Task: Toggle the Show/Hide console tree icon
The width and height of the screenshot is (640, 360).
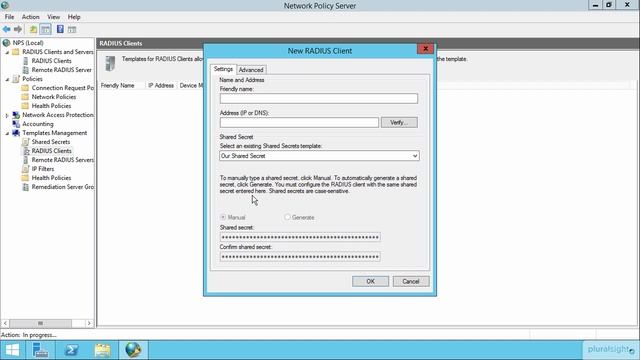Action: tap(46, 29)
